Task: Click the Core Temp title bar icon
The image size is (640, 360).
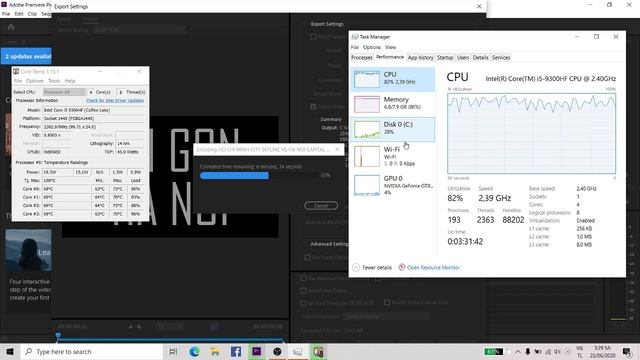Action: point(16,71)
